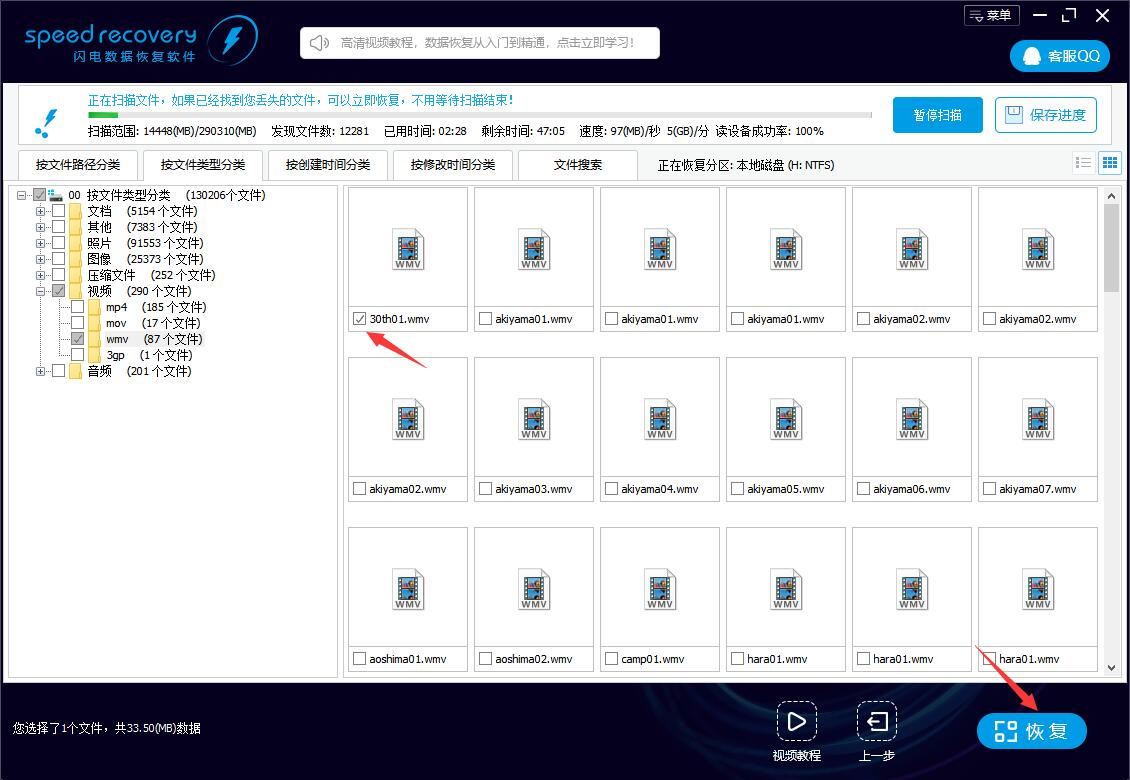Image resolution: width=1130 pixels, height=780 pixels.
Task: Switch to list view mode
Action: point(1086,162)
